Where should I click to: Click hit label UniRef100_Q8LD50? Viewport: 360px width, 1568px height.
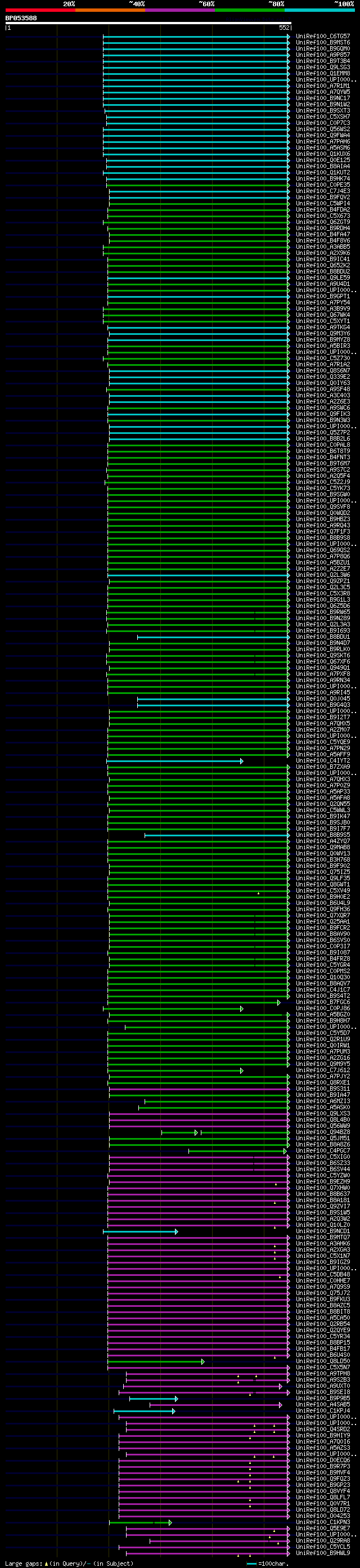323,1361
